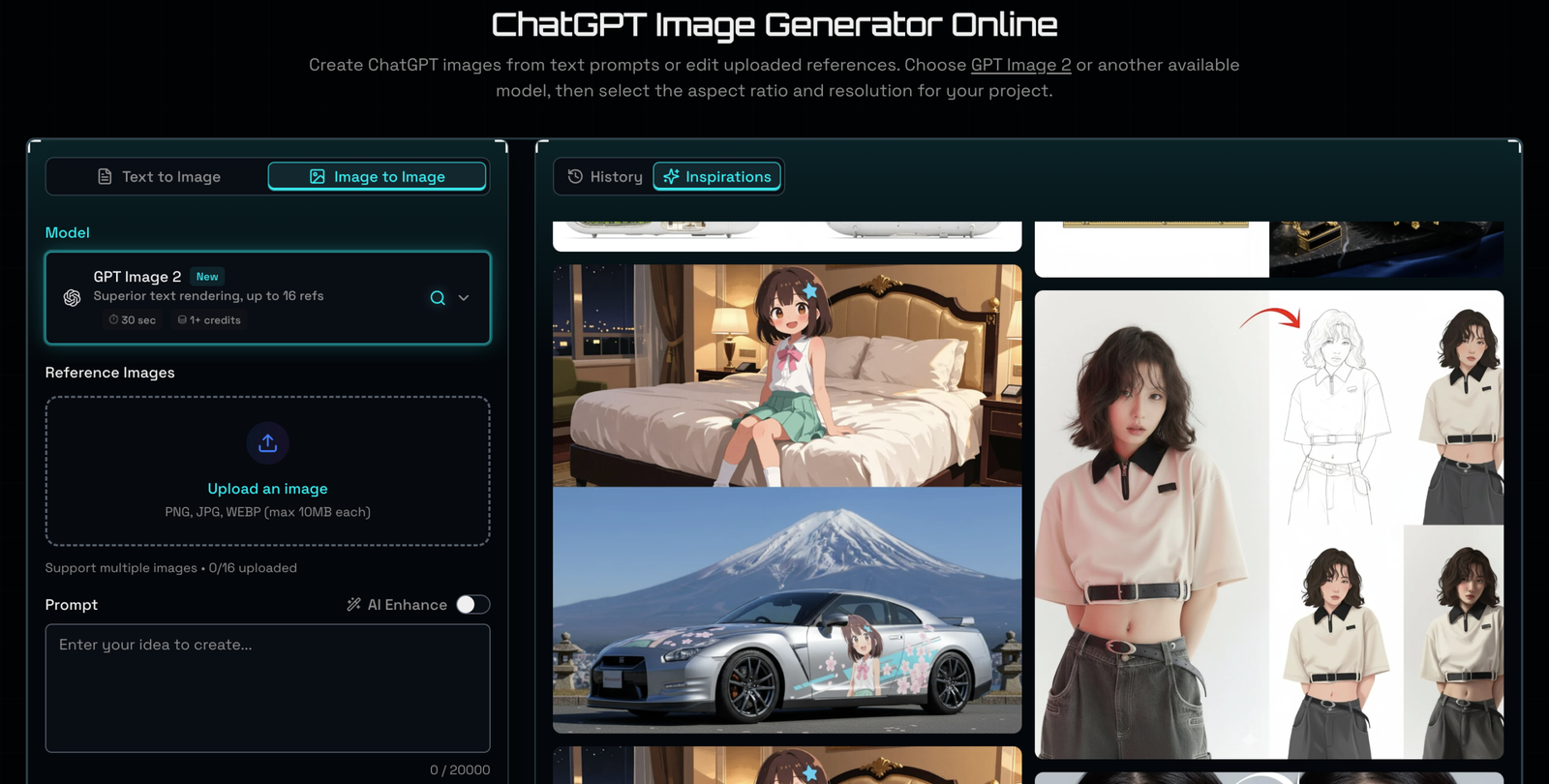
Task: Click the 1+ credits label
Action: pyautogui.click(x=209, y=320)
